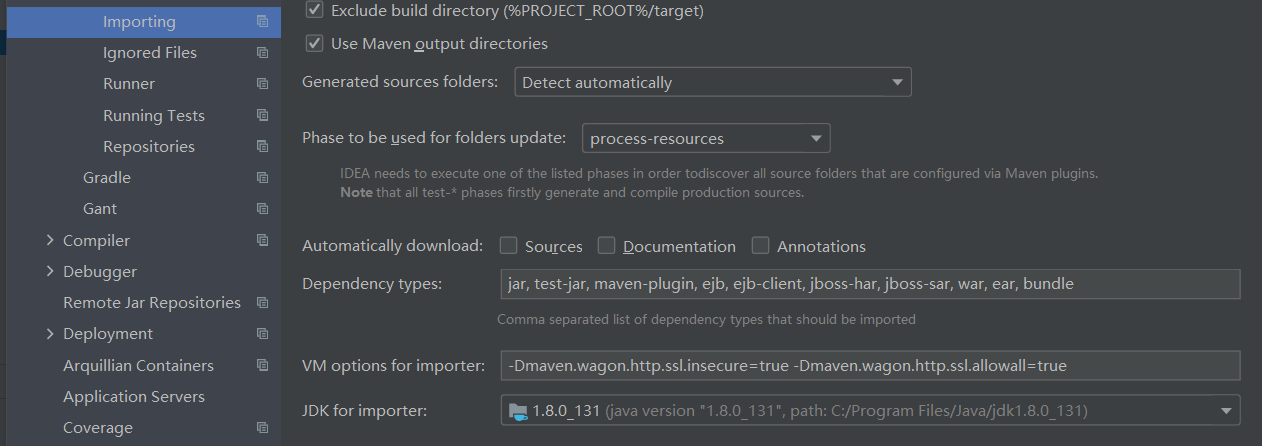The image size is (1262, 446).
Task: Click project-level icon beside Repositories
Action: click(262, 147)
